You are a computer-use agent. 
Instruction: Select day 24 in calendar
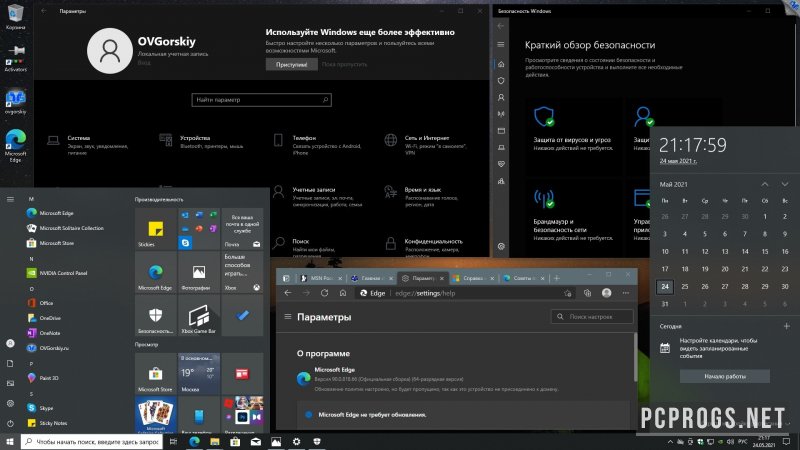pyautogui.click(x=665, y=287)
